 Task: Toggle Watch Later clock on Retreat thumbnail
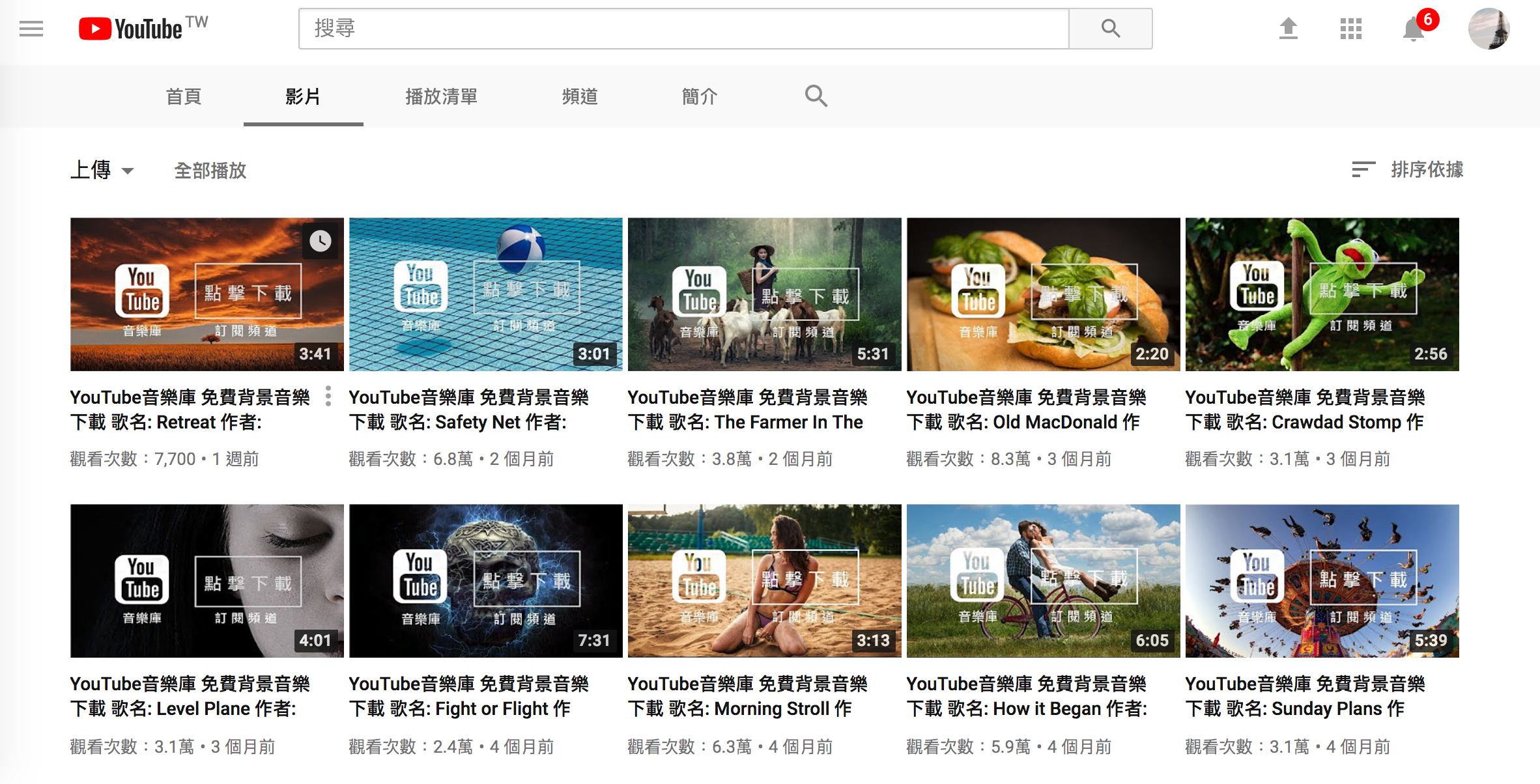click(320, 241)
